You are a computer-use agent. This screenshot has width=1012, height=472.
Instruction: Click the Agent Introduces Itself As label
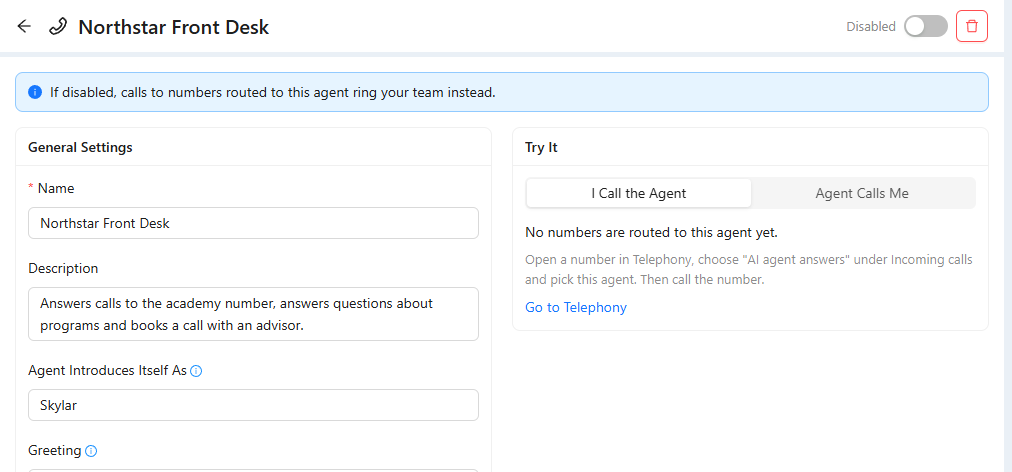point(107,371)
